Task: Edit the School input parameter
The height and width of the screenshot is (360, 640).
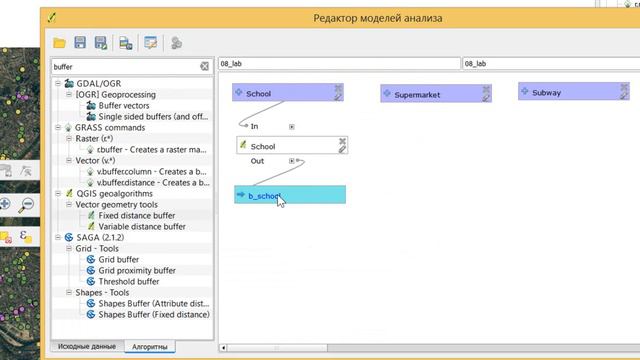Action: (338, 97)
